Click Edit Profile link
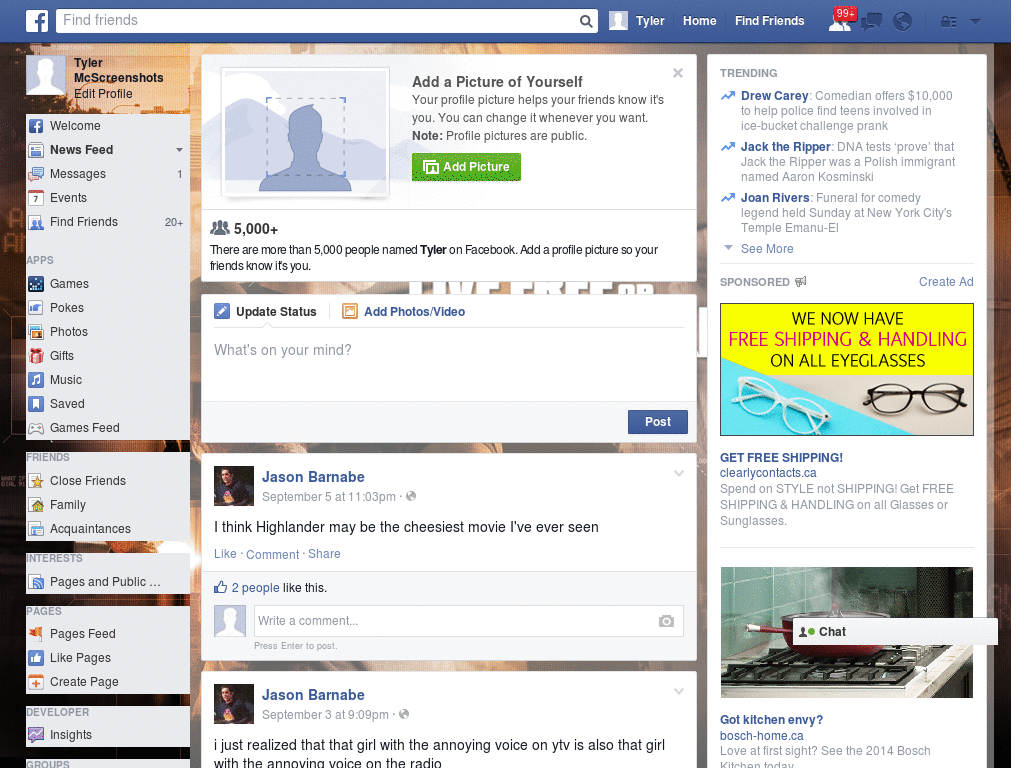 click(103, 93)
